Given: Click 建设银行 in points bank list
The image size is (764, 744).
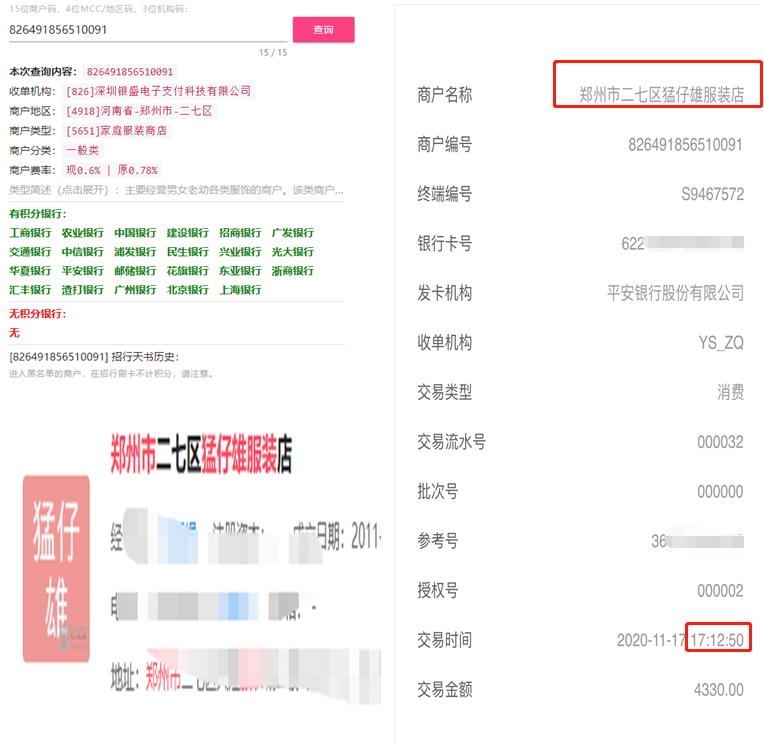Looking at the screenshot, I should click(x=188, y=233).
